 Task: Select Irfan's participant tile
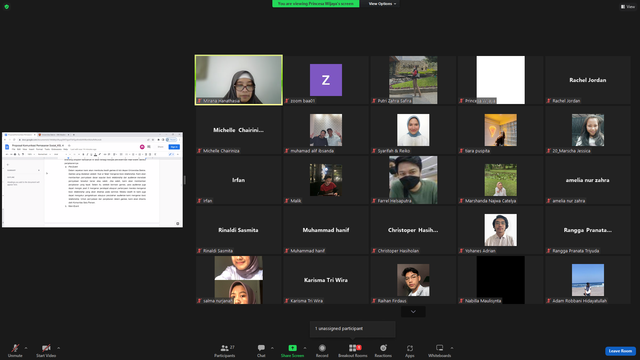(x=239, y=180)
